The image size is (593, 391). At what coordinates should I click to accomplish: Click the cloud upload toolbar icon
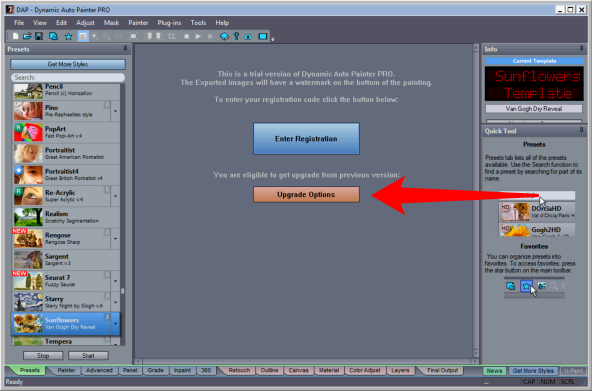[x=248, y=36]
